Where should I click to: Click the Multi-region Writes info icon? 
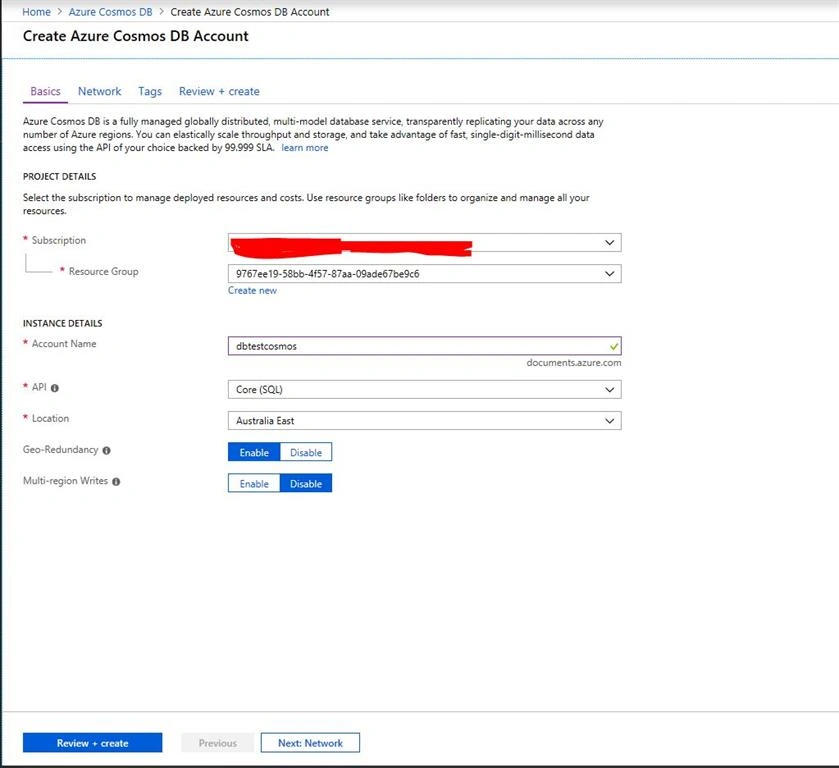pos(116,482)
